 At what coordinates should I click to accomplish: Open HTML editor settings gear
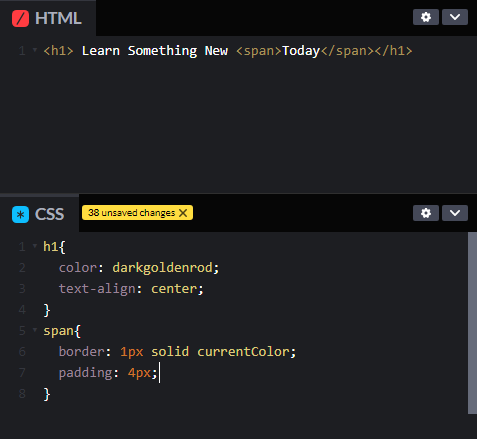point(426,17)
